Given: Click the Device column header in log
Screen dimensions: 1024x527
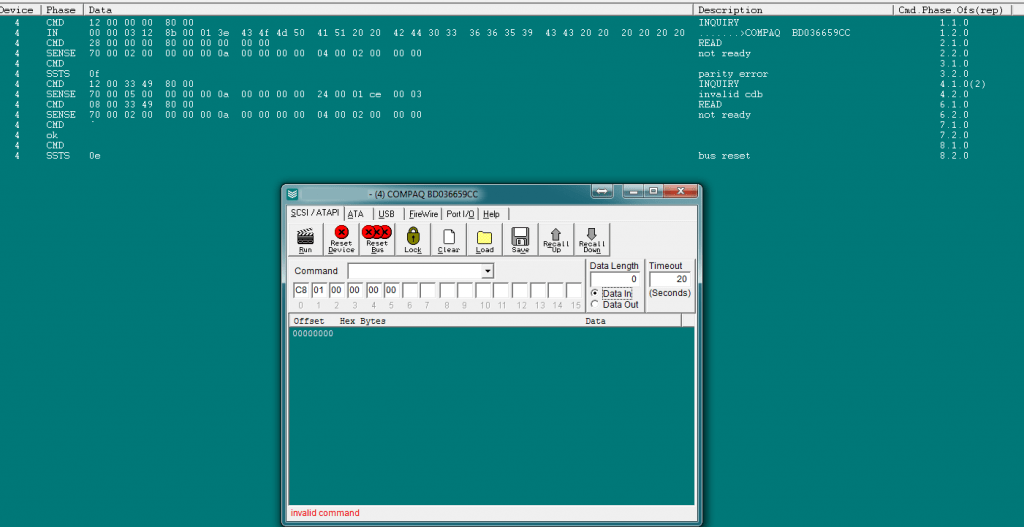Looking at the screenshot, I should pos(17,10).
